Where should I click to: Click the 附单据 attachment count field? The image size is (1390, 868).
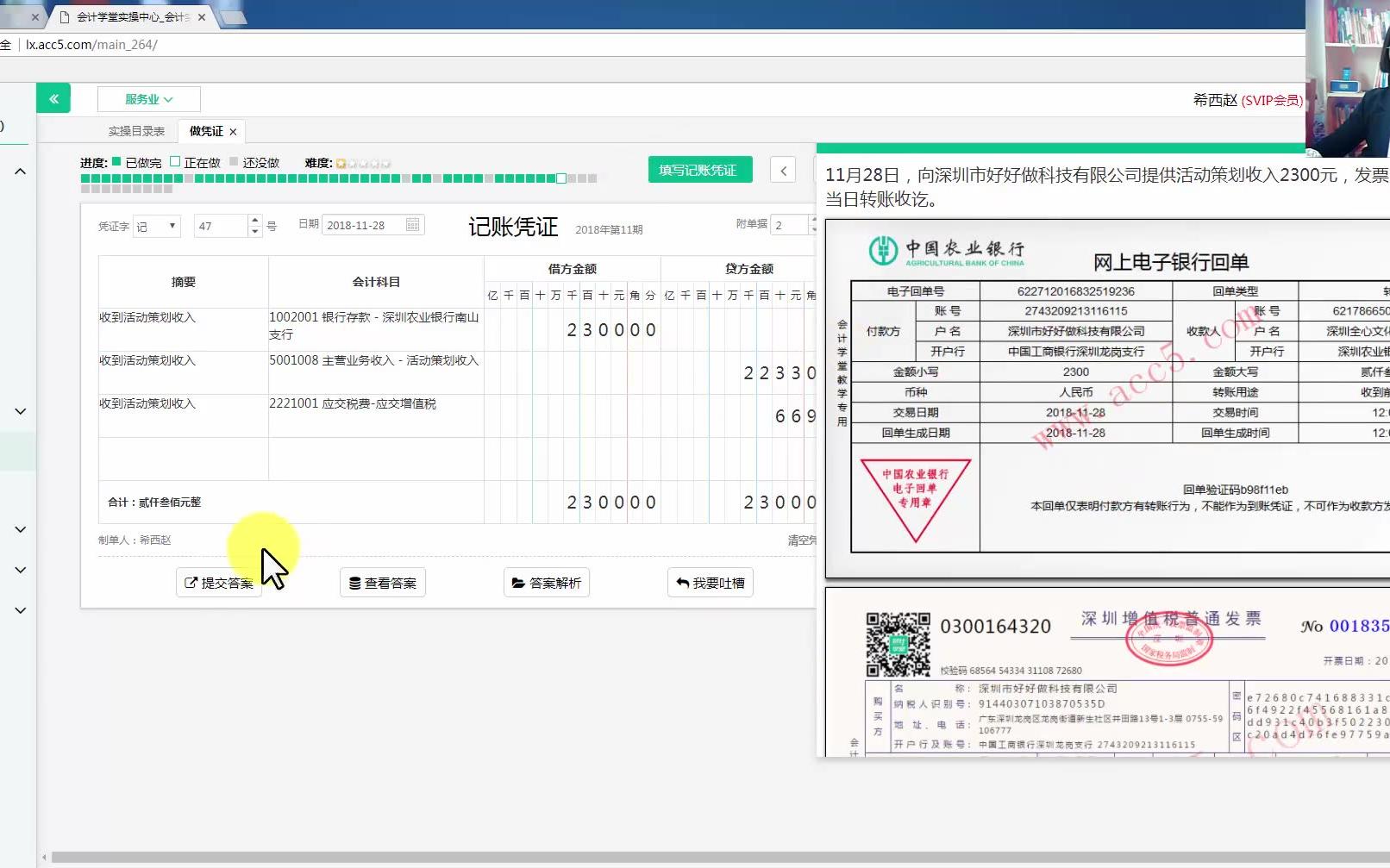click(x=789, y=225)
